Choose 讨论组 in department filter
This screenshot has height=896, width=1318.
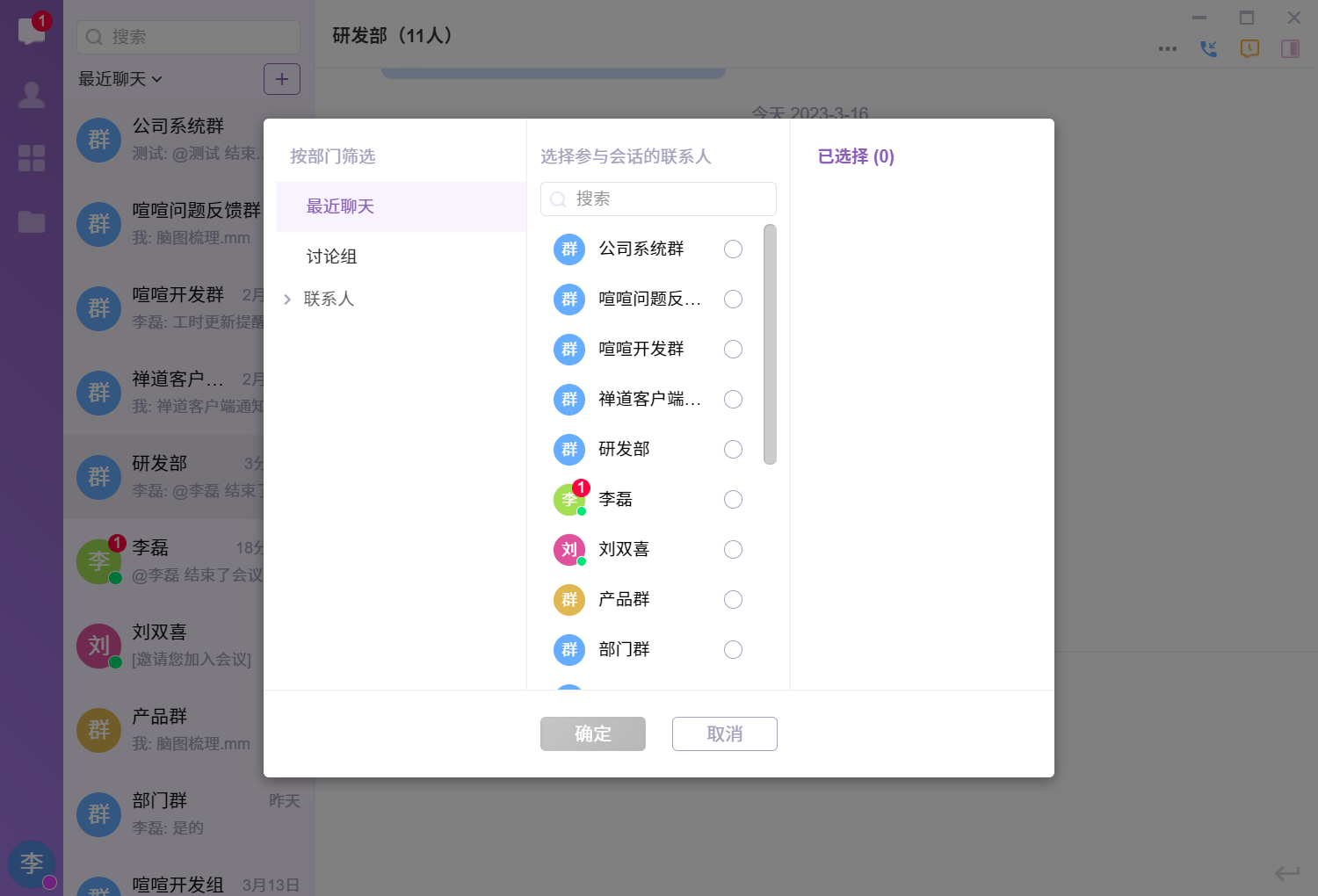click(331, 257)
